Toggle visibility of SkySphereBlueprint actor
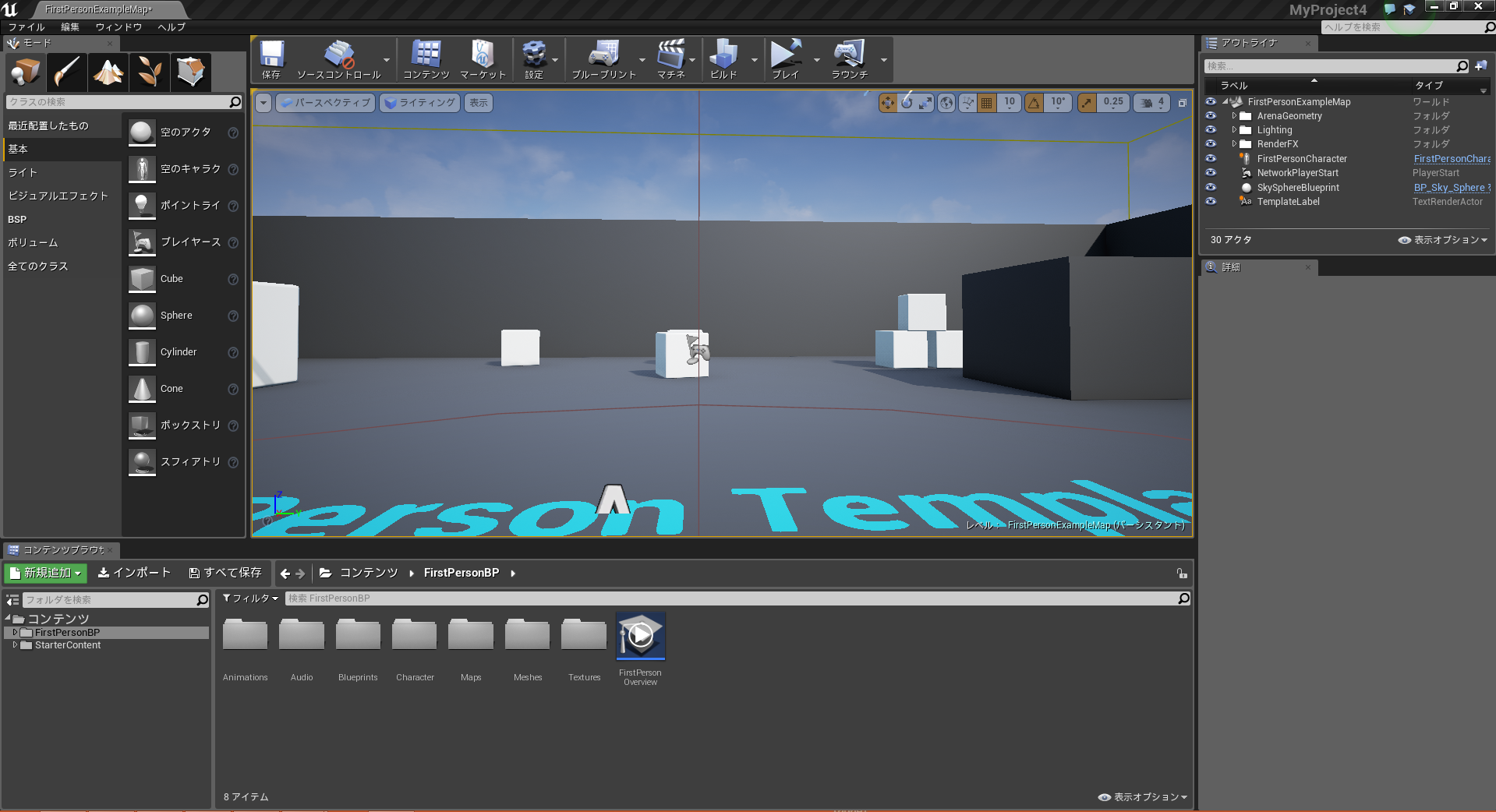1496x812 pixels. pos(1211,187)
